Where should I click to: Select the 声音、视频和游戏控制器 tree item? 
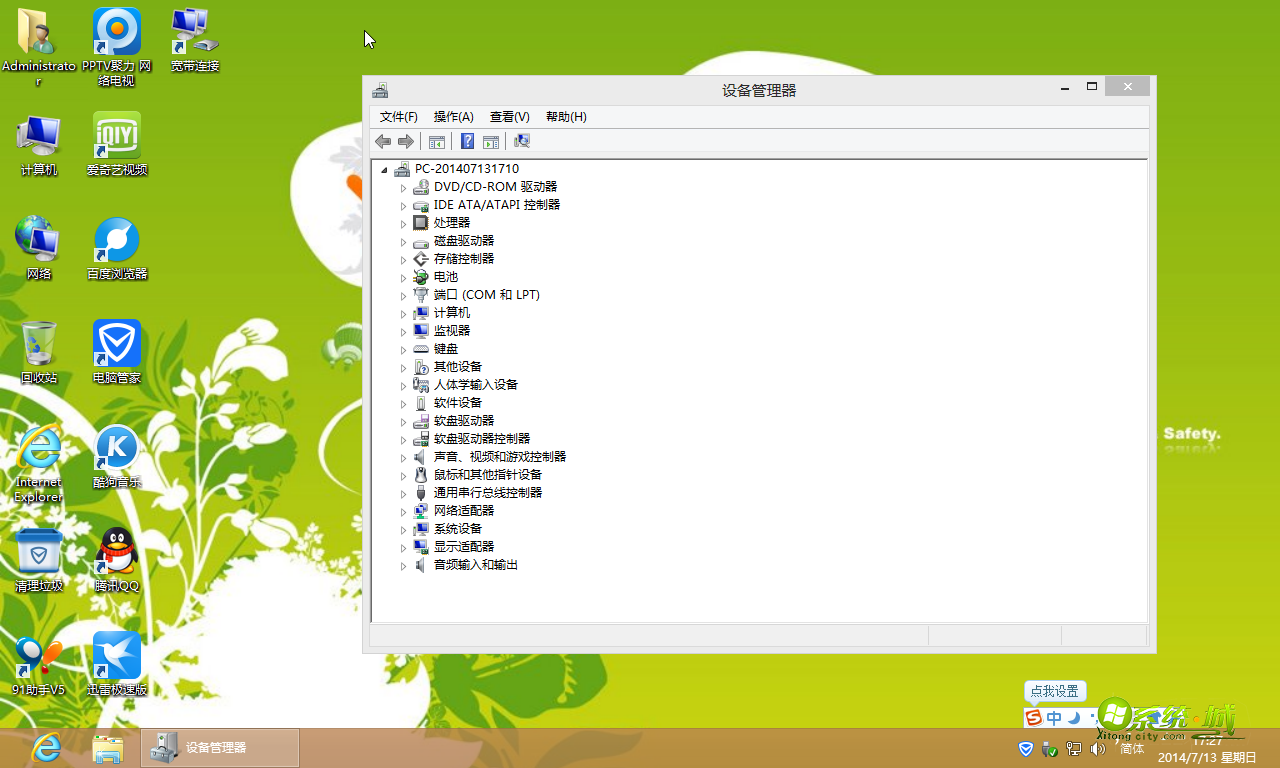click(499, 457)
